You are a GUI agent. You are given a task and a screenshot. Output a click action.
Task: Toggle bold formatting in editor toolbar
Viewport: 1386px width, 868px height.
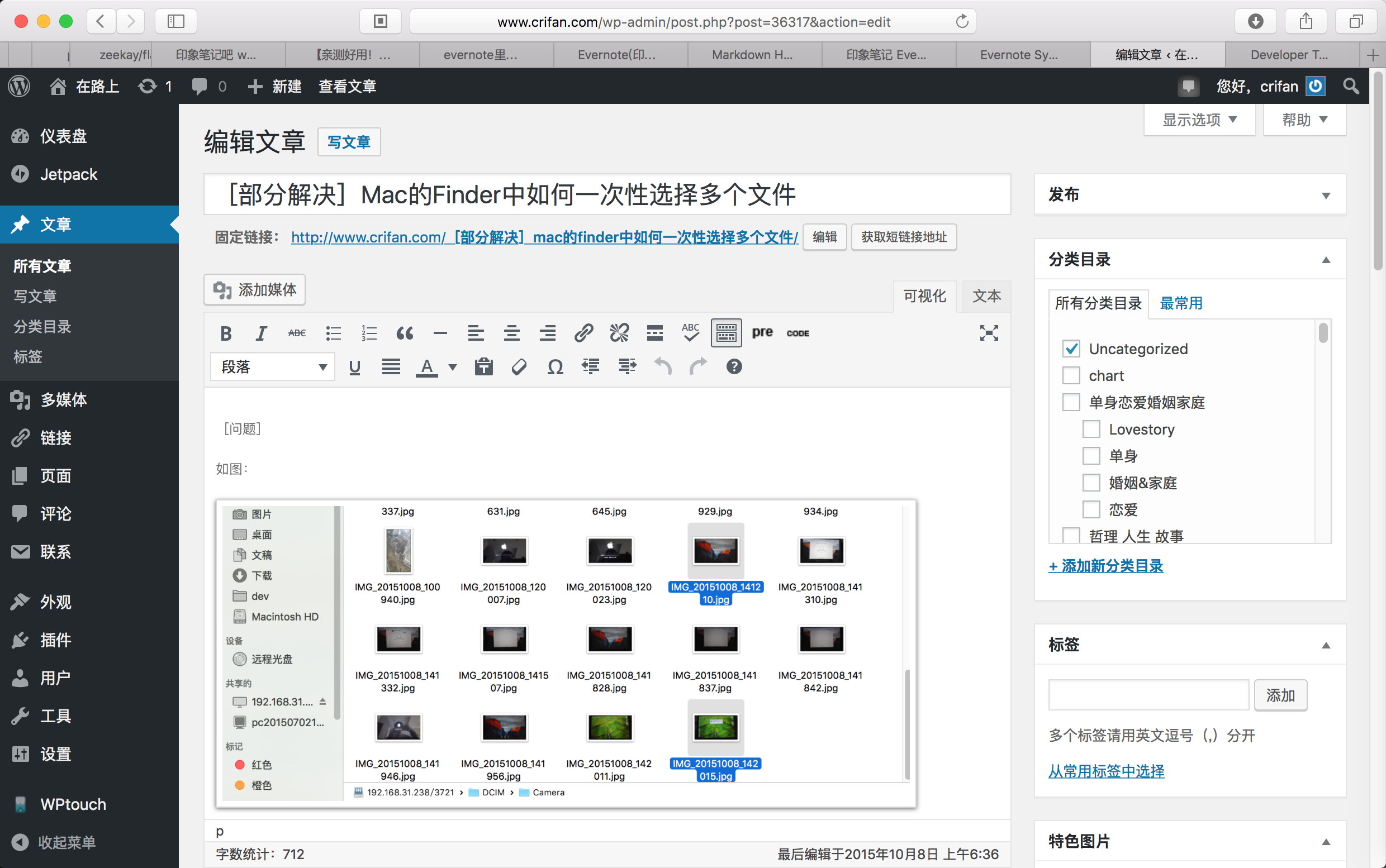click(226, 333)
